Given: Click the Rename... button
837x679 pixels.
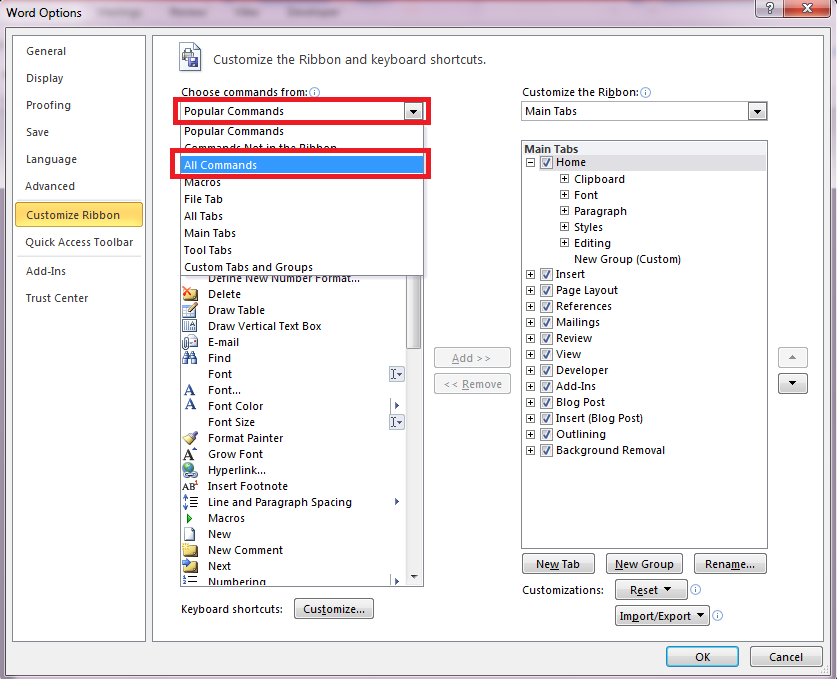Looking at the screenshot, I should [x=730, y=564].
